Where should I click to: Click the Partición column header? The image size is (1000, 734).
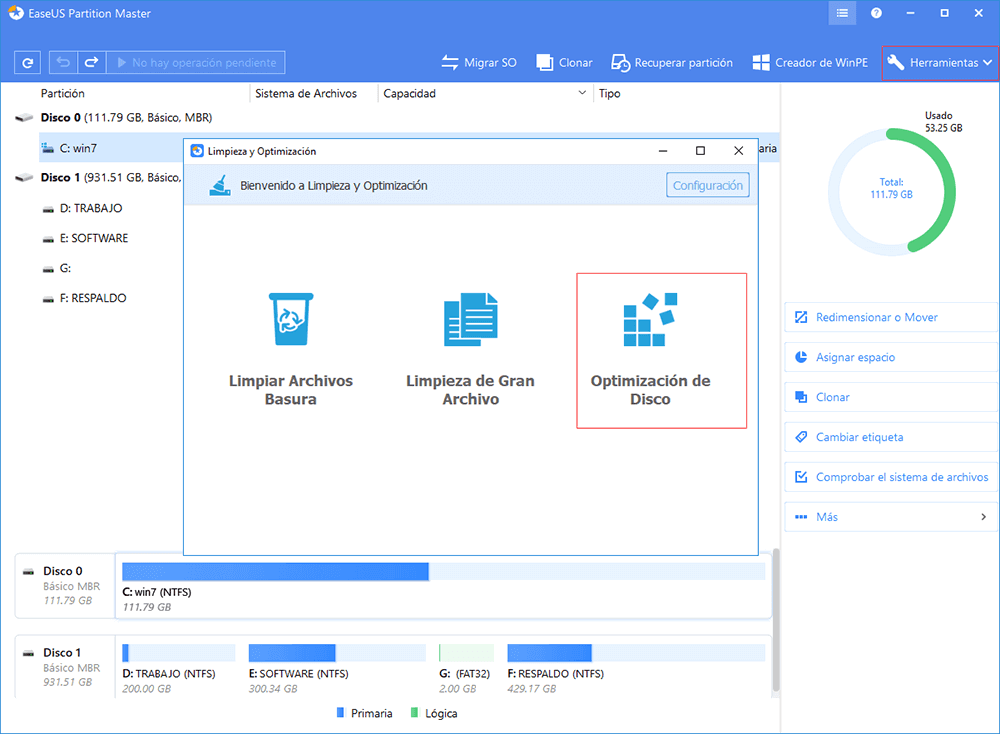pyautogui.click(x=62, y=94)
